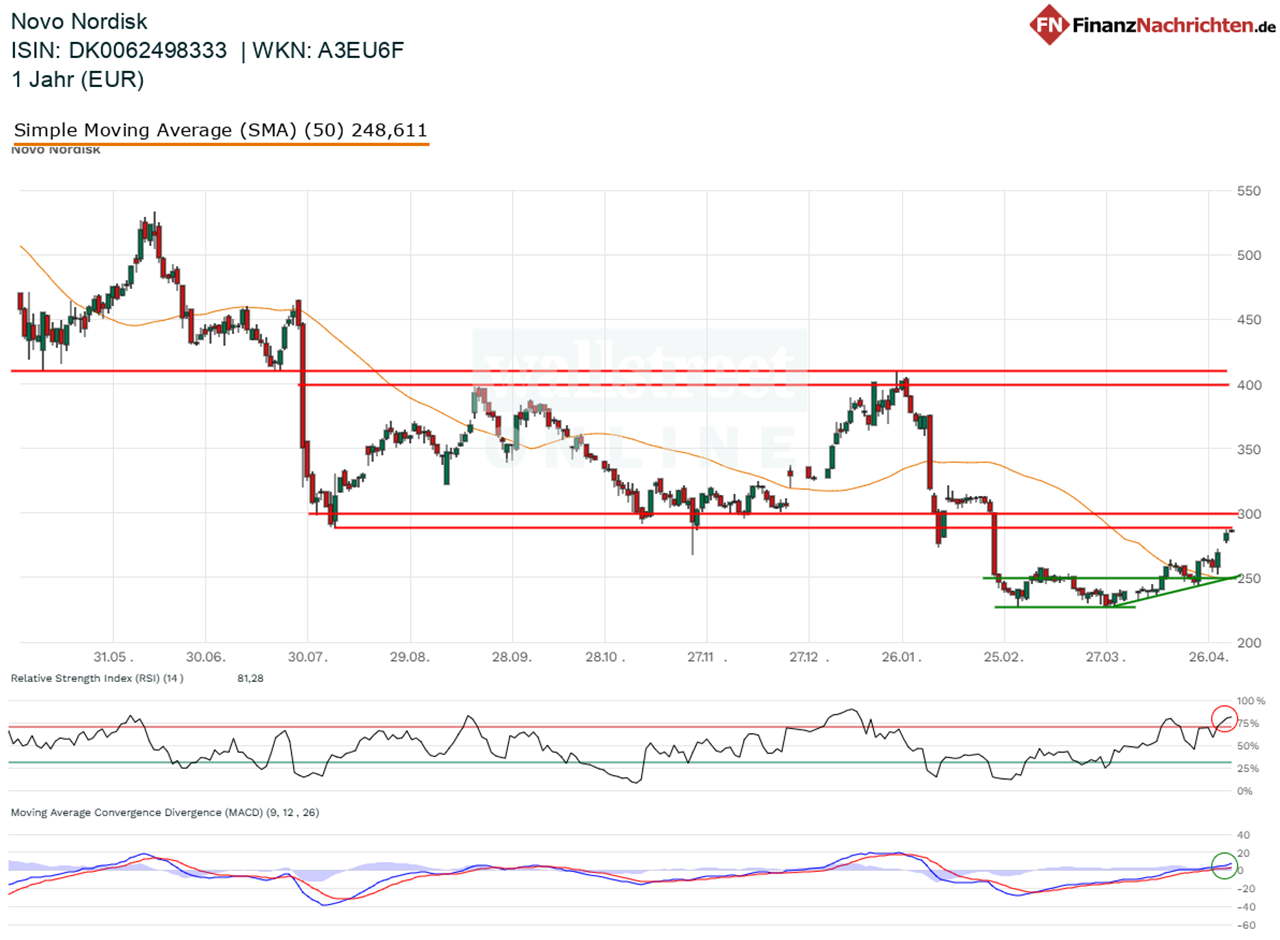
Task: Click the RSI 100 % axis label
Action: pyautogui.click(x=1252, y=701)
